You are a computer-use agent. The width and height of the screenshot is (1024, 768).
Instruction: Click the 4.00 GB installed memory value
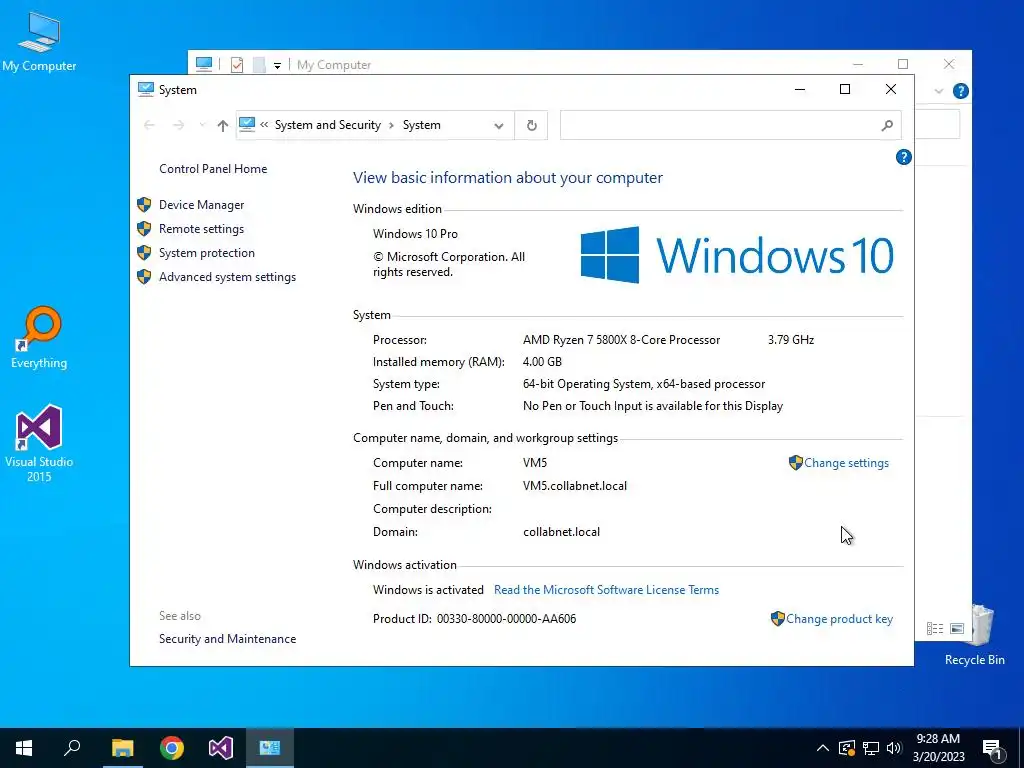[x=542, y=362]
